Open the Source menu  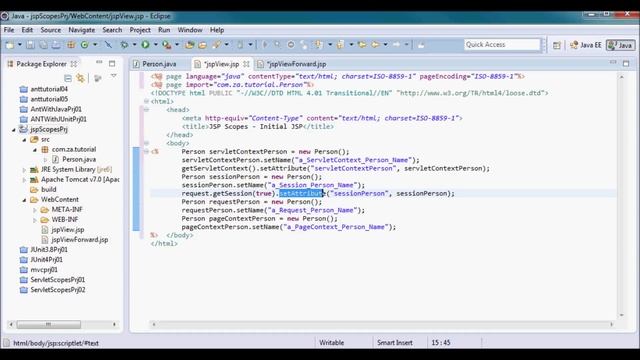click(x=51, y=30)
